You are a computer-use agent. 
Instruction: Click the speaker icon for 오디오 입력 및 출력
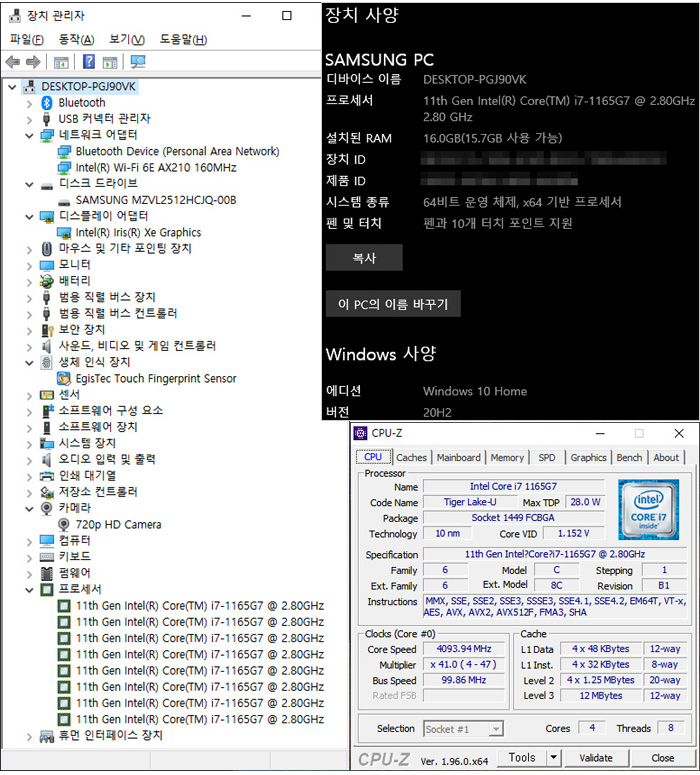coord(46,460)
